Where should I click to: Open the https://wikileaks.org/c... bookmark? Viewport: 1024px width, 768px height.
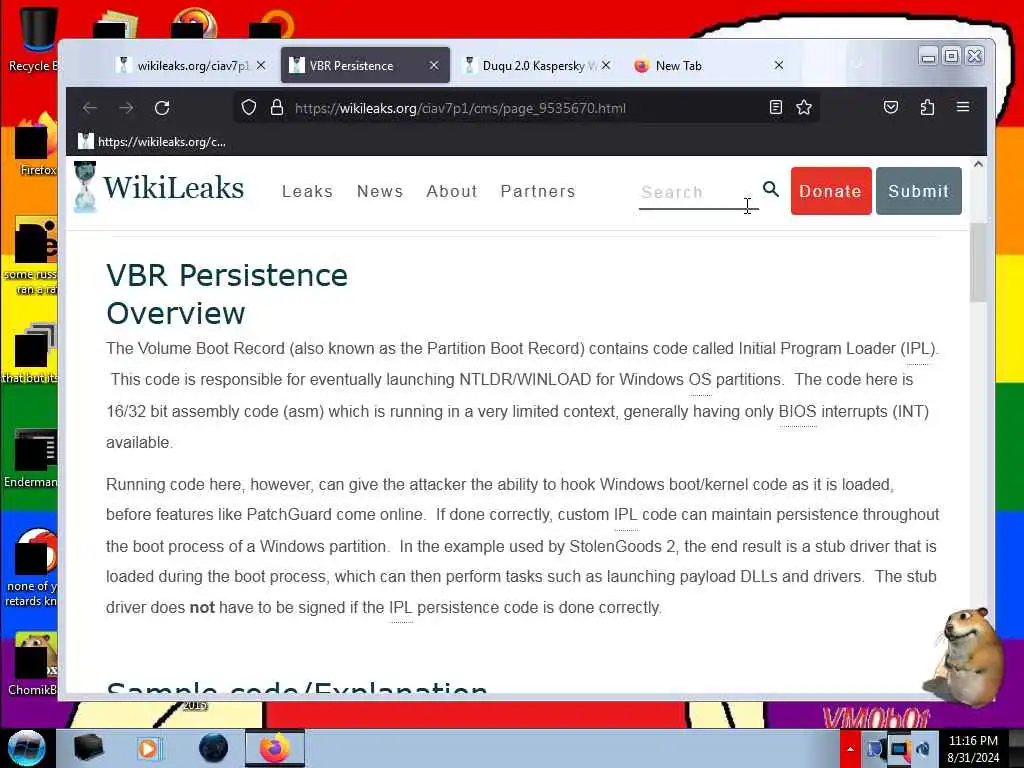click(x=152, y=141)
